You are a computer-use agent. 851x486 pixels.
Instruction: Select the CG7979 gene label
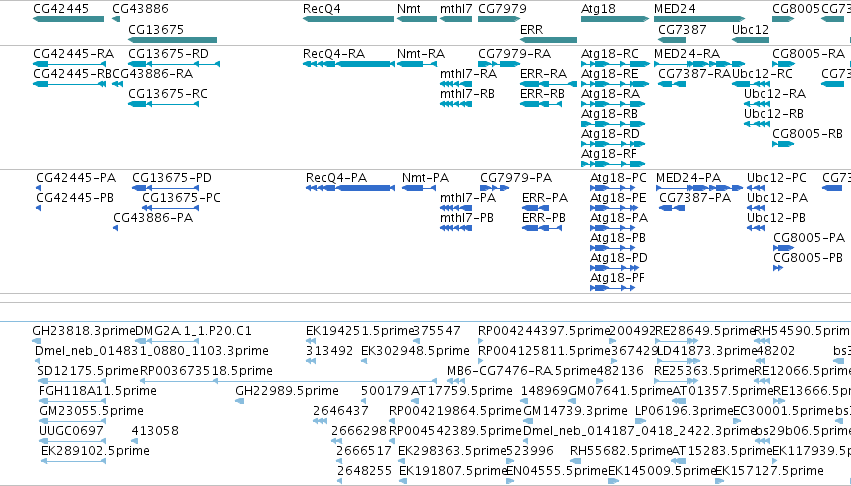click(x=502, y=9)
